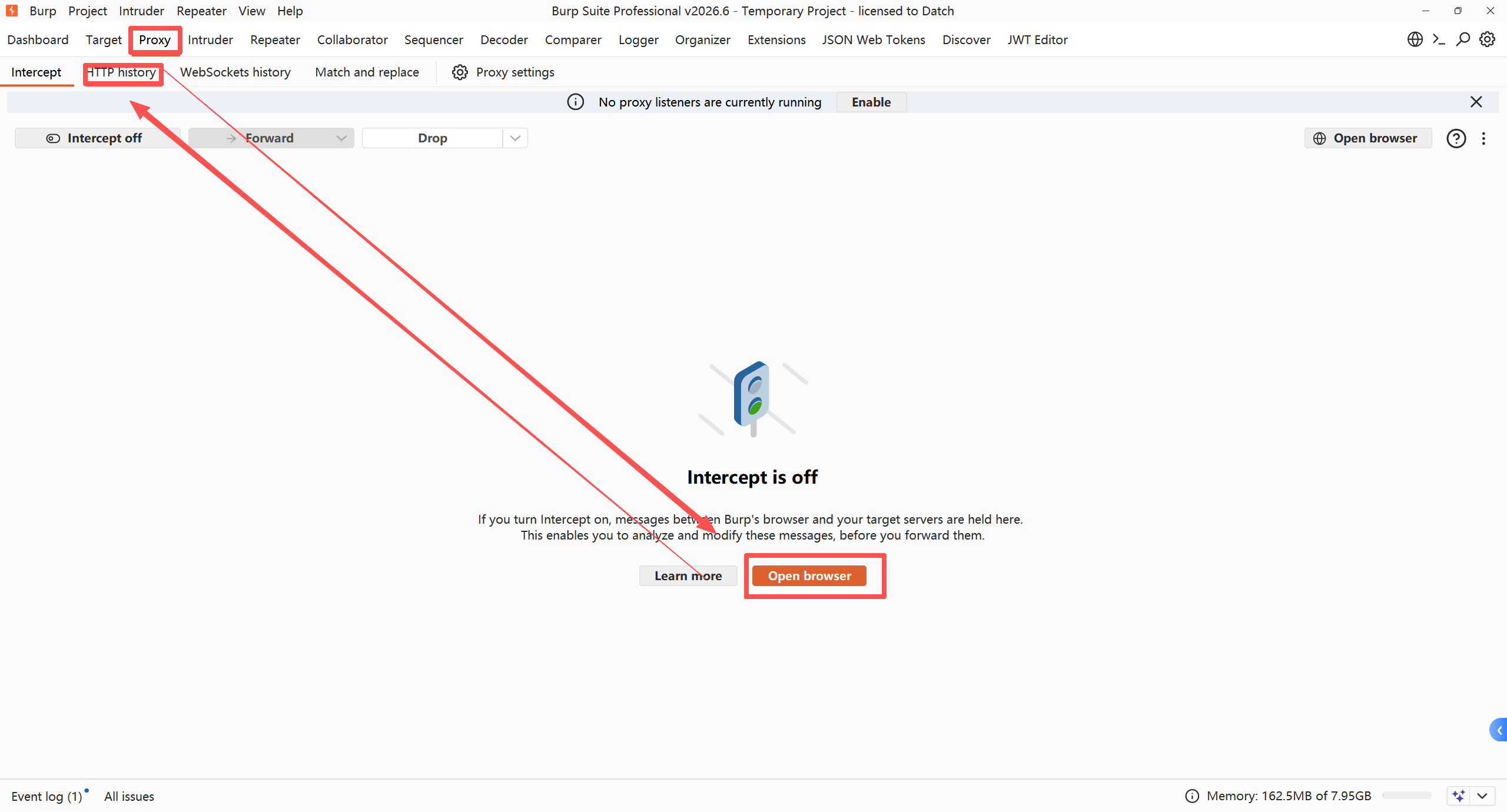Expand the Forward button dropdown arrow

coord(341,138)
